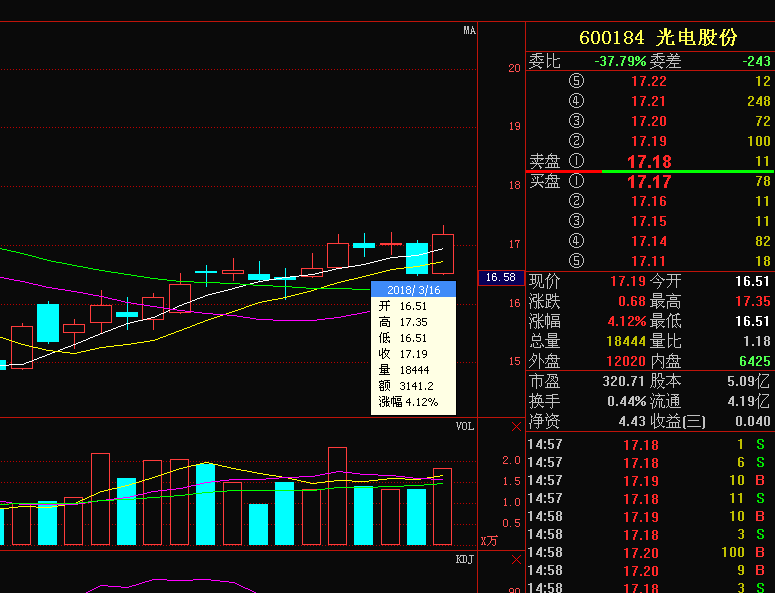This screenshot has width=775, height=593.
Task: Close the VOL indicator panel
Action: point(516,426)
